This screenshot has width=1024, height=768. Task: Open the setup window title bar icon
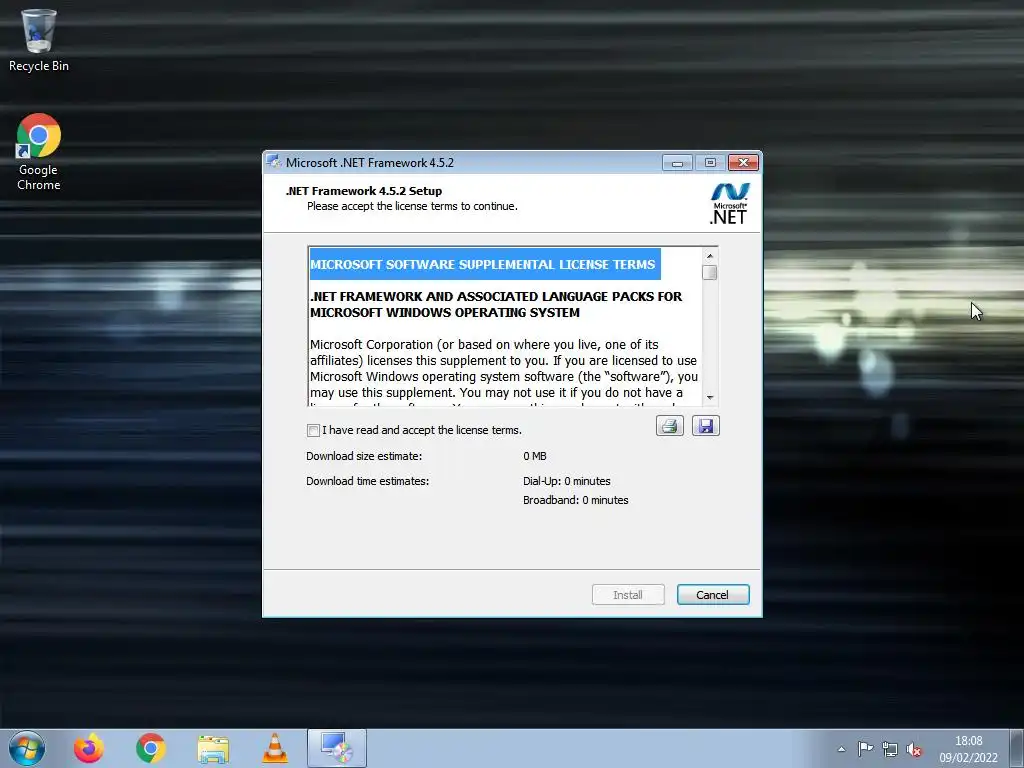click(x=274, y=162)
